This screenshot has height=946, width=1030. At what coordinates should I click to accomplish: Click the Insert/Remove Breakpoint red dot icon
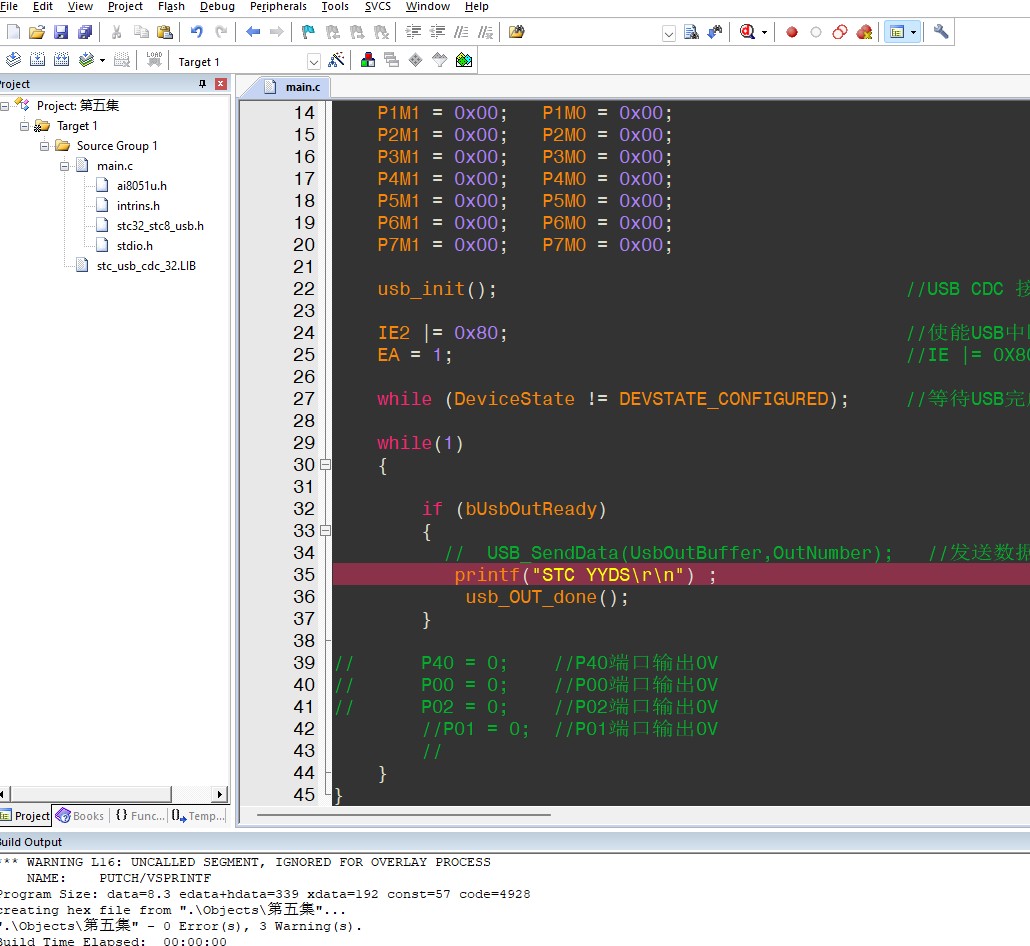792,32
